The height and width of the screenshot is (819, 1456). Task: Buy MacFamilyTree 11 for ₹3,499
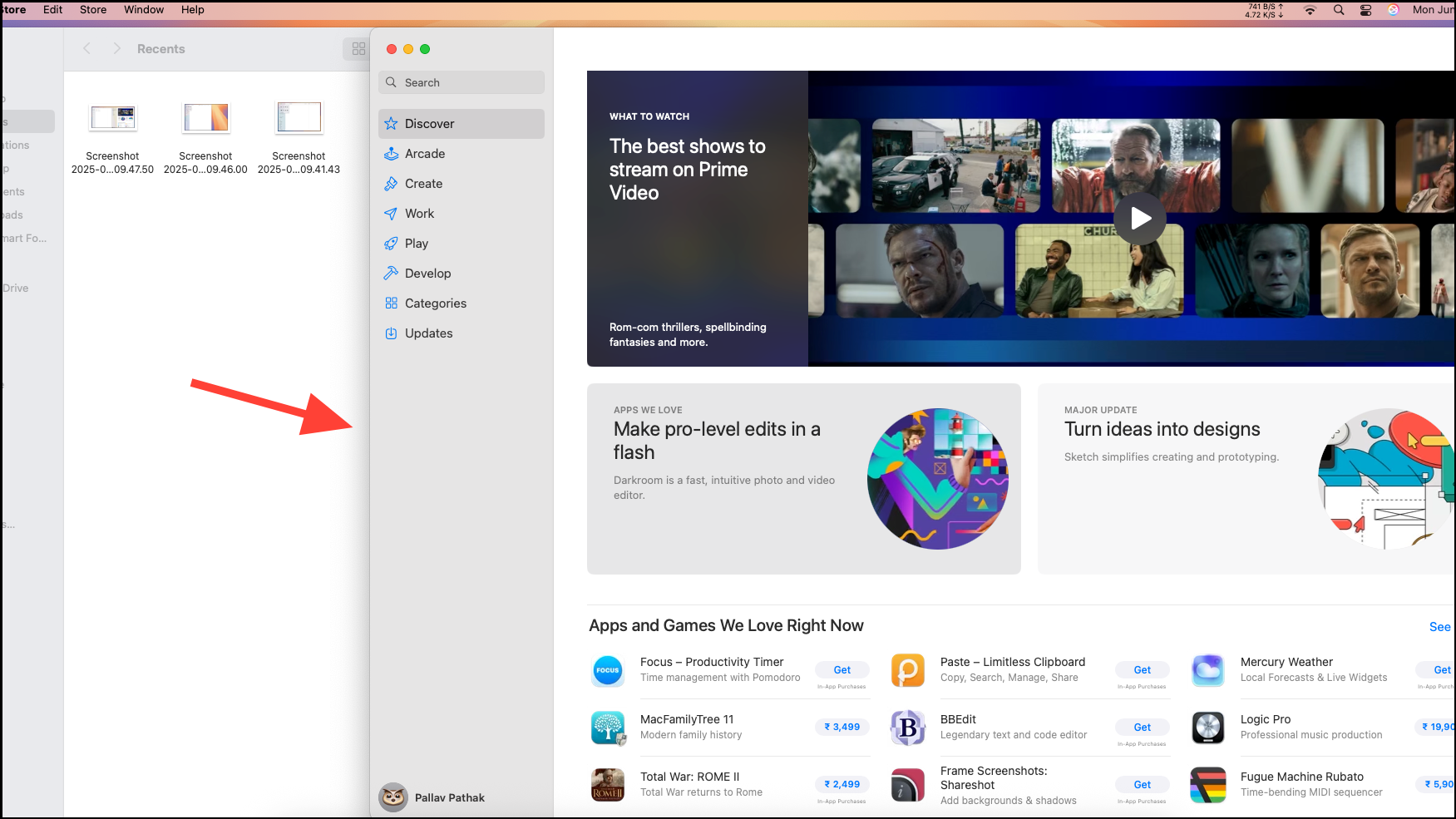click(x=842, y=728)
